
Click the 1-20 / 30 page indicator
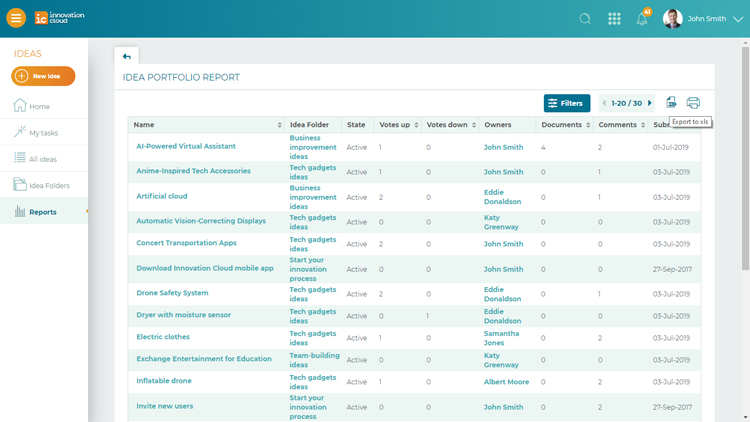coord(627,103)
